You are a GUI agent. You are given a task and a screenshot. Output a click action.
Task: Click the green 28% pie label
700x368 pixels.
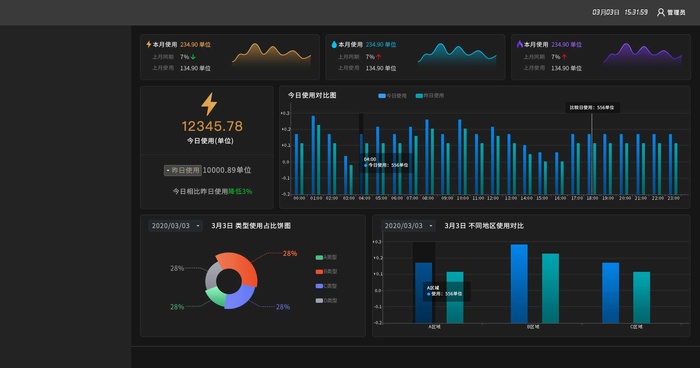pyautogui.click(x=177, y=307)
